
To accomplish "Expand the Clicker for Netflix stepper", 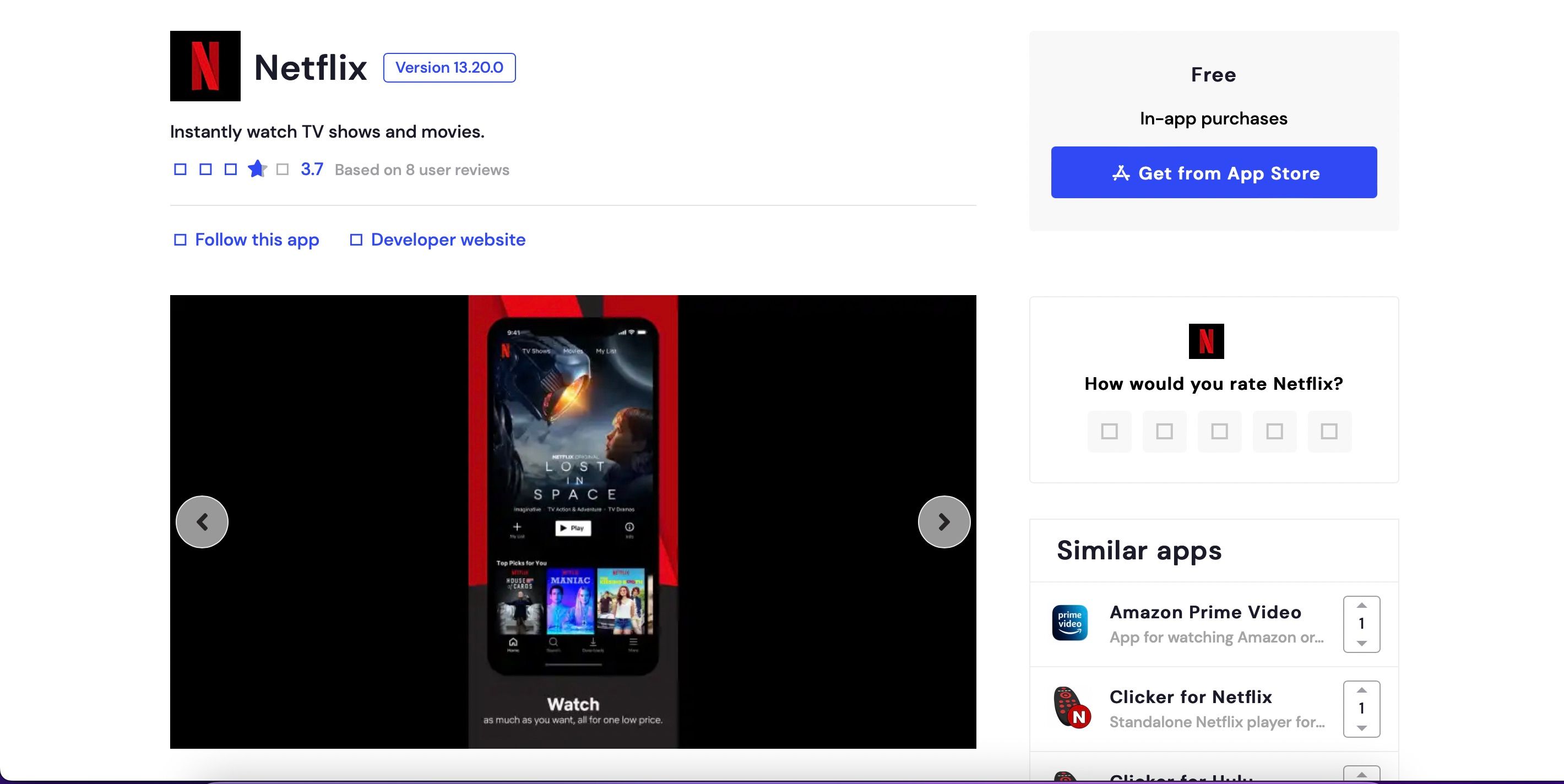I will 1362,691.
